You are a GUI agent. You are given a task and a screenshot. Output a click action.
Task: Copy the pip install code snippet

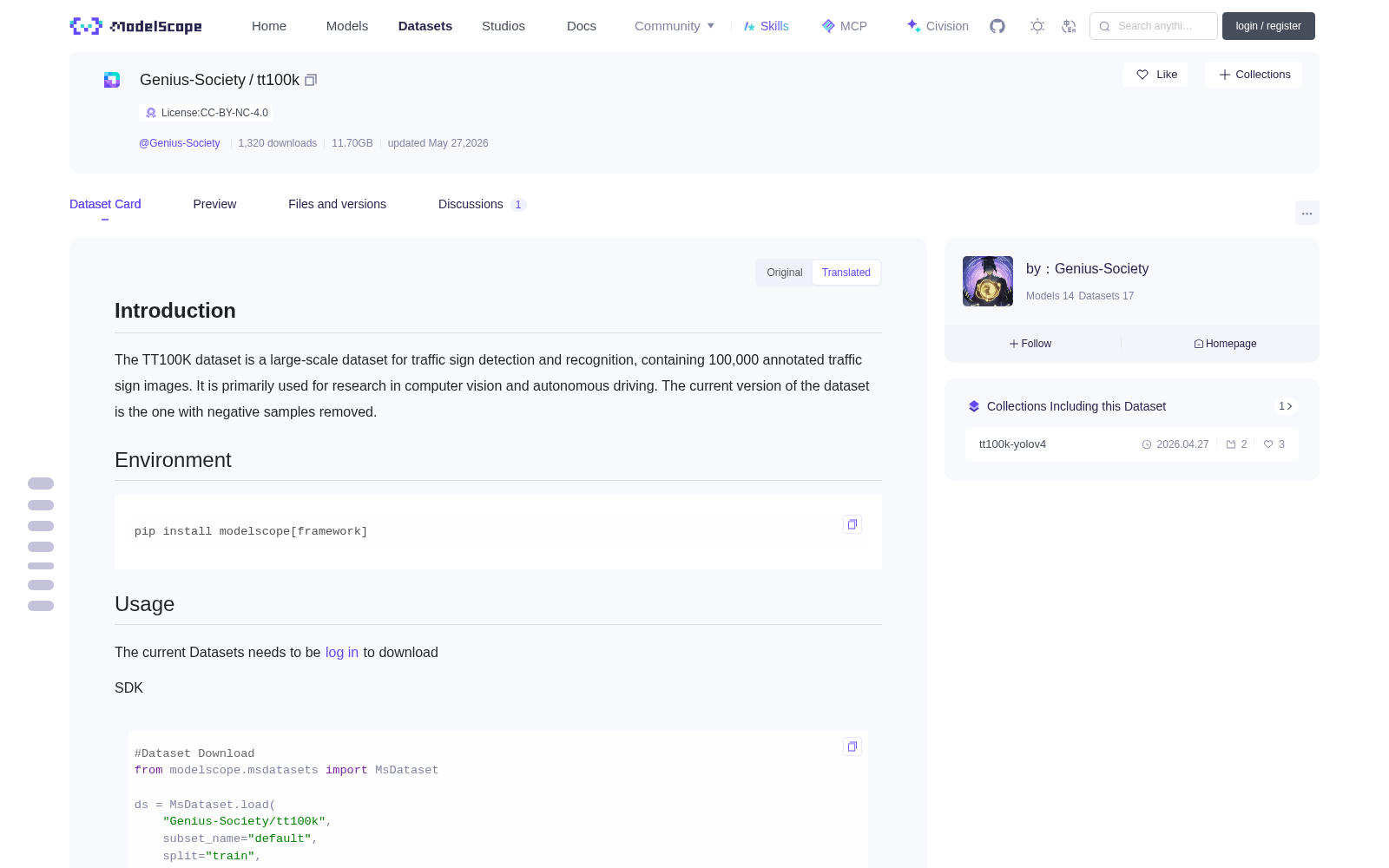pos(852,524)
